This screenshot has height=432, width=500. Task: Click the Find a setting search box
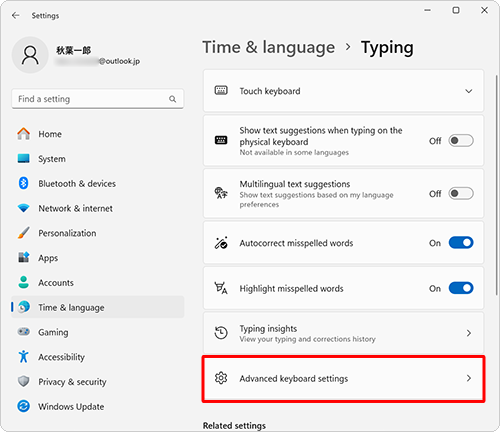coord(97,99)
